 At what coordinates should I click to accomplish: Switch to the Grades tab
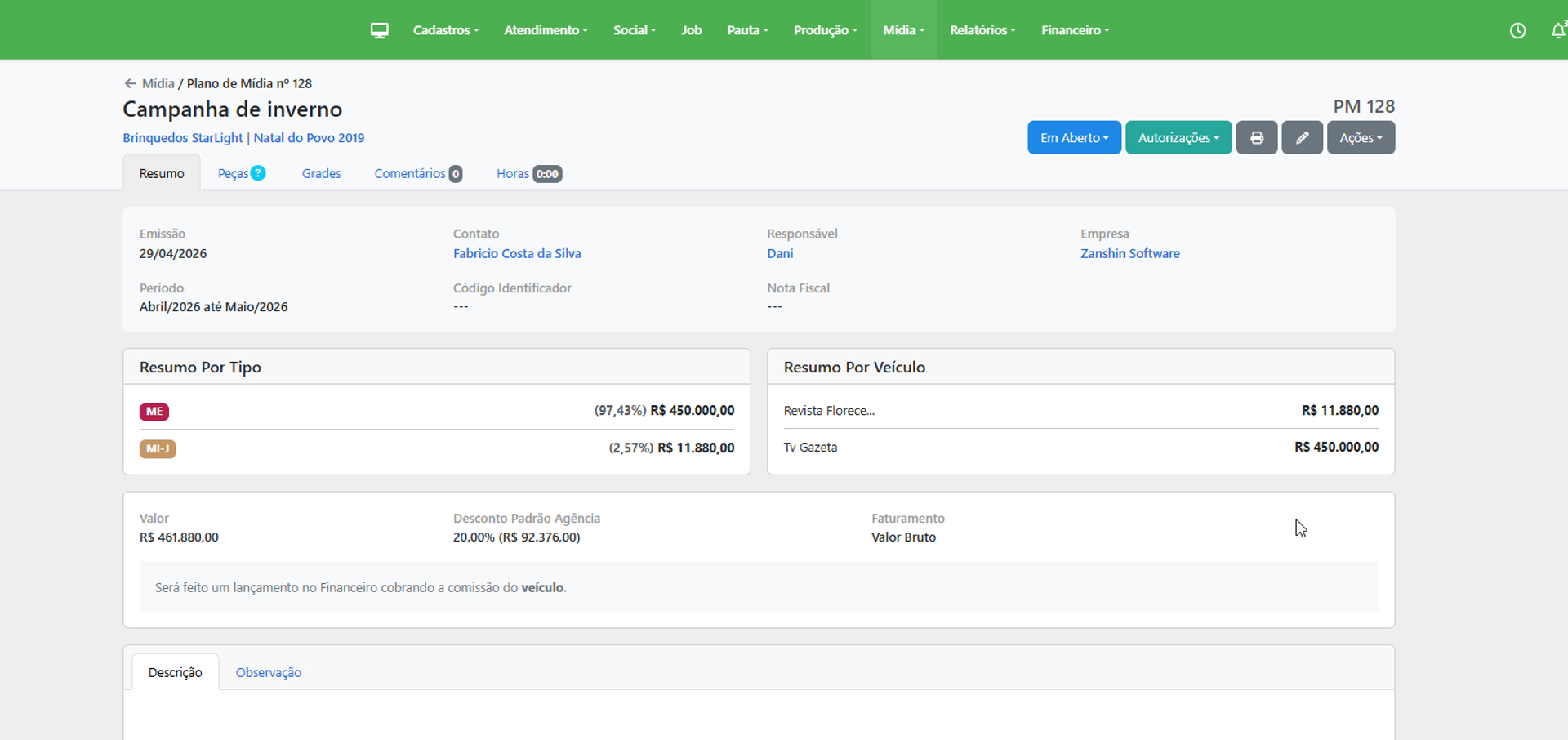321,173
